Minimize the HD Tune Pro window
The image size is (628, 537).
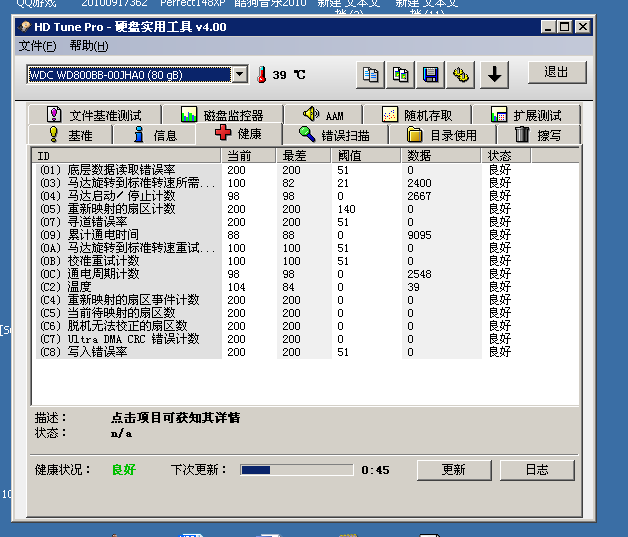click(x=548, y=27)
